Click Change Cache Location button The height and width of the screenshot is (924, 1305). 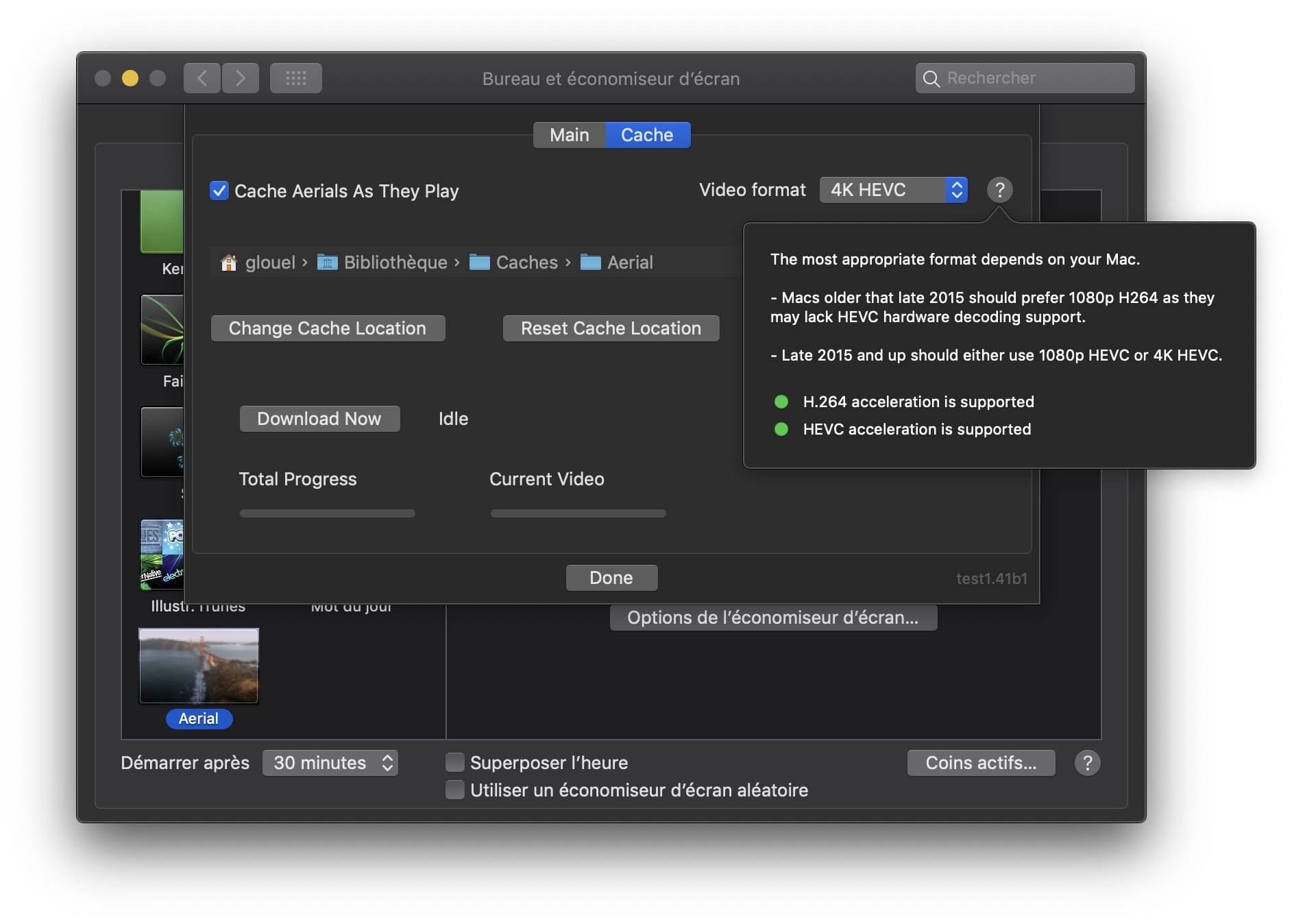[x=328, y=328]
